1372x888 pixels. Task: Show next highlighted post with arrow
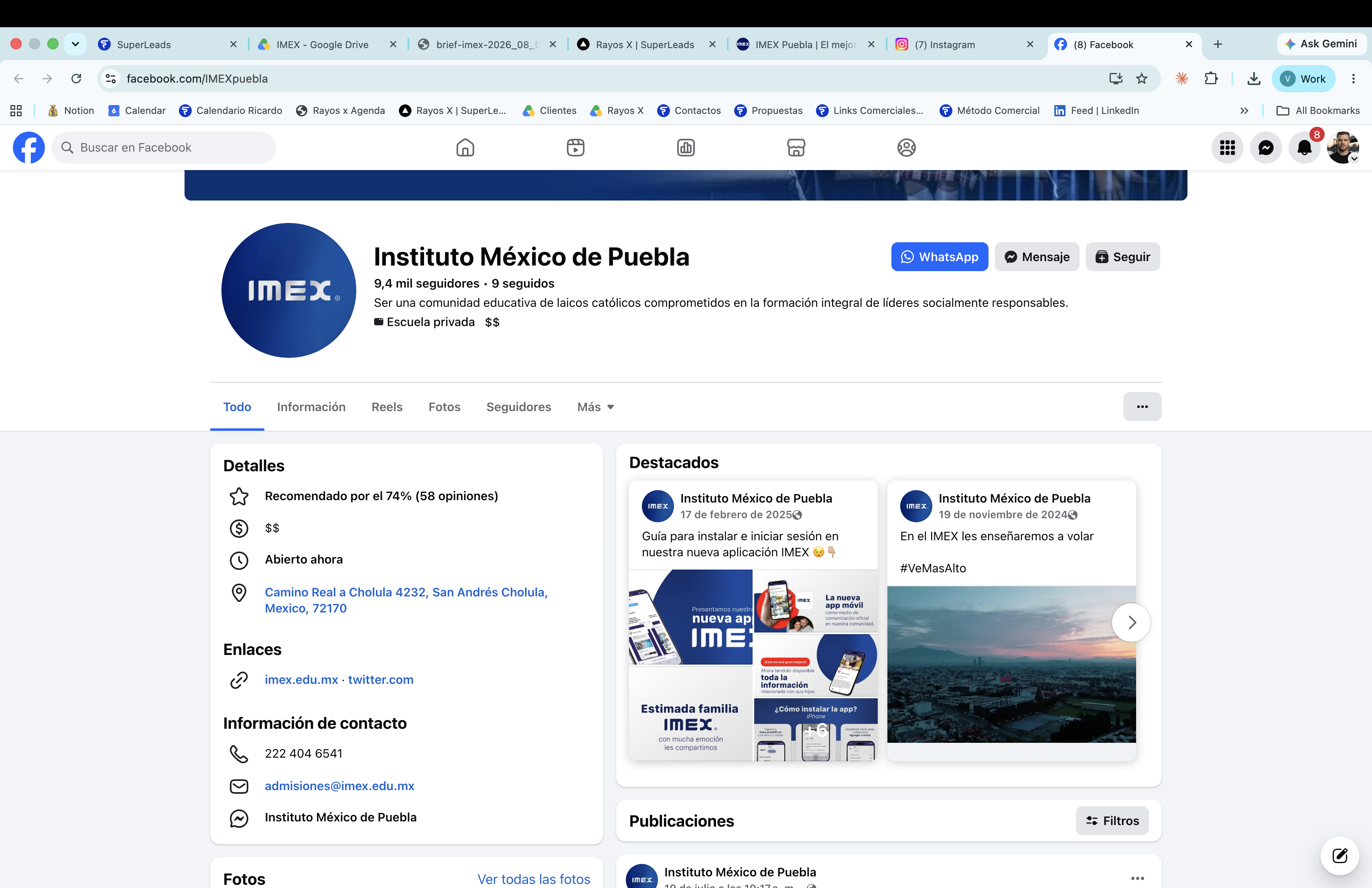click(1132, 622)
